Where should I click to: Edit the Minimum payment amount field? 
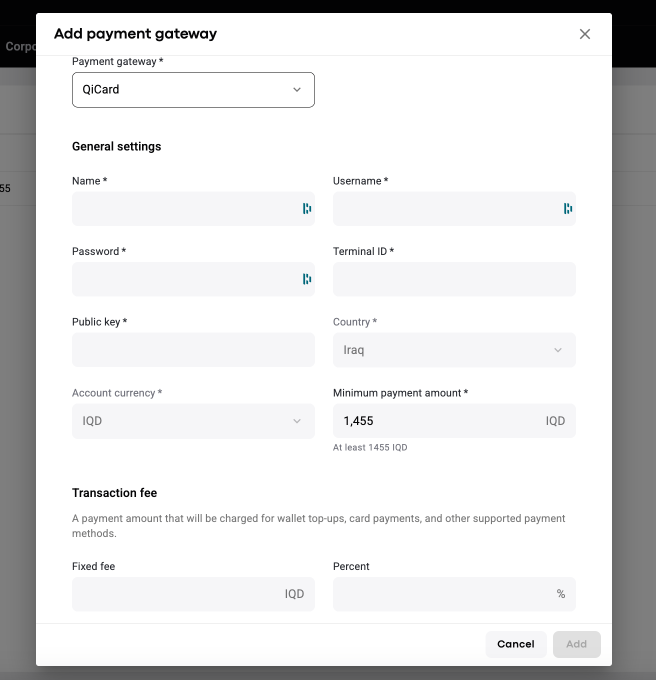coord(435,421)
